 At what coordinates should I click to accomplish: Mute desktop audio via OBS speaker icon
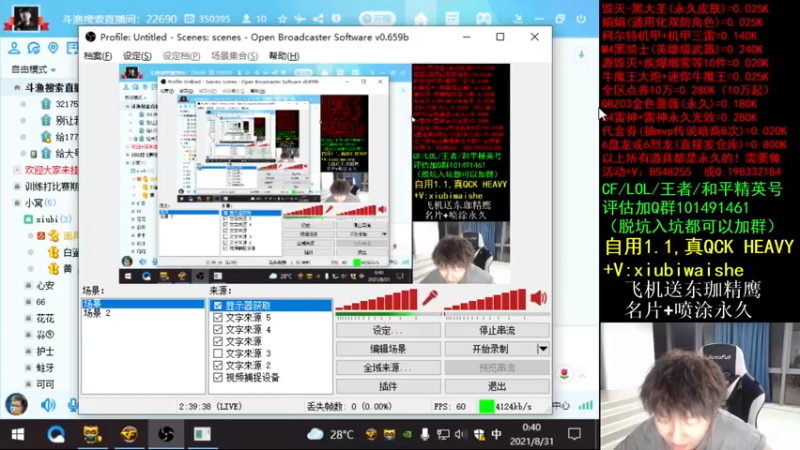(x=539, y=298)
